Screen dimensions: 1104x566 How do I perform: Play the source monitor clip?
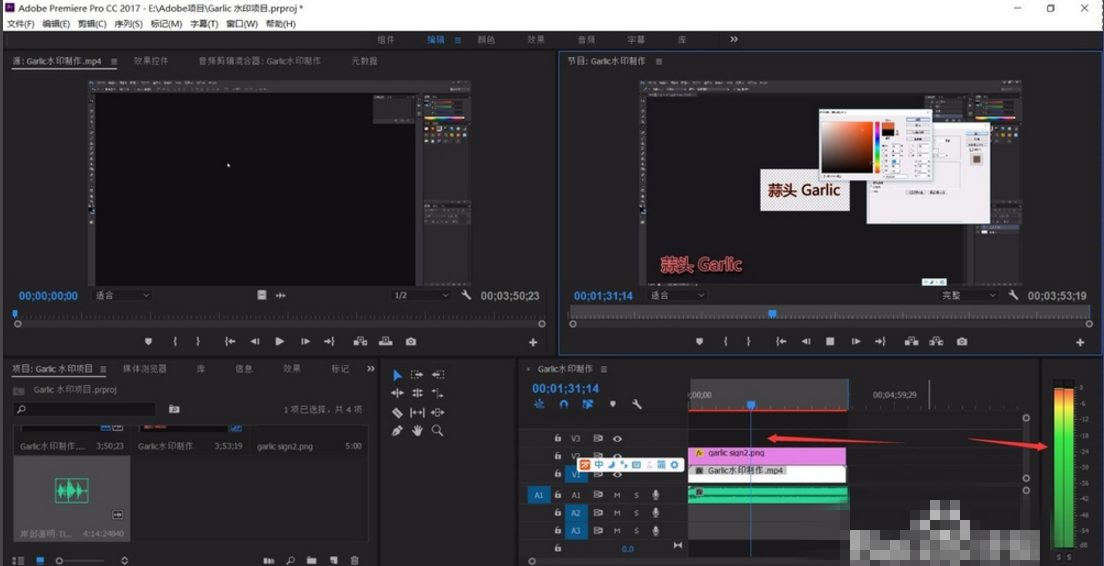coord(279,342)
